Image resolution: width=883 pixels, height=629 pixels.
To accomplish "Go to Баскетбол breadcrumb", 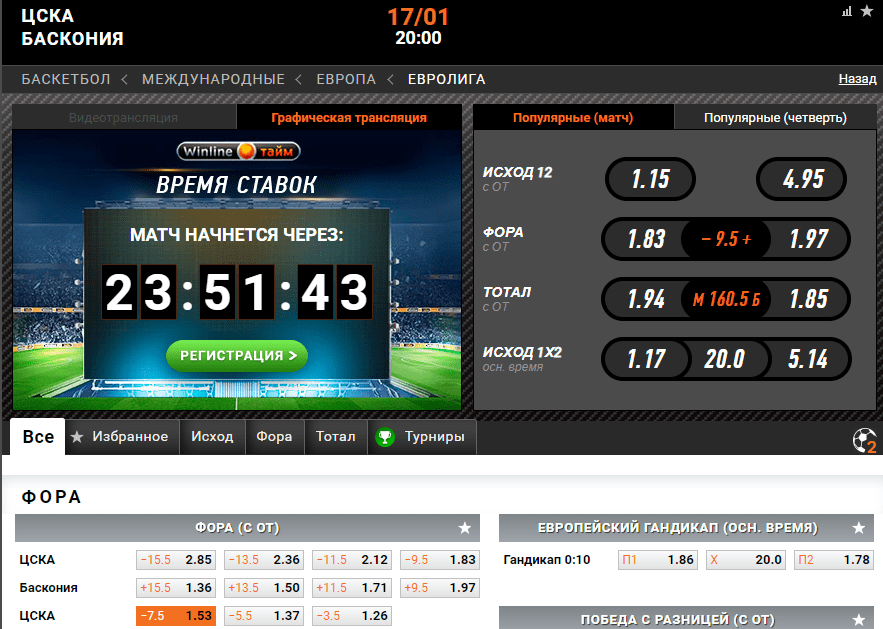I will [x=66, y=79].
